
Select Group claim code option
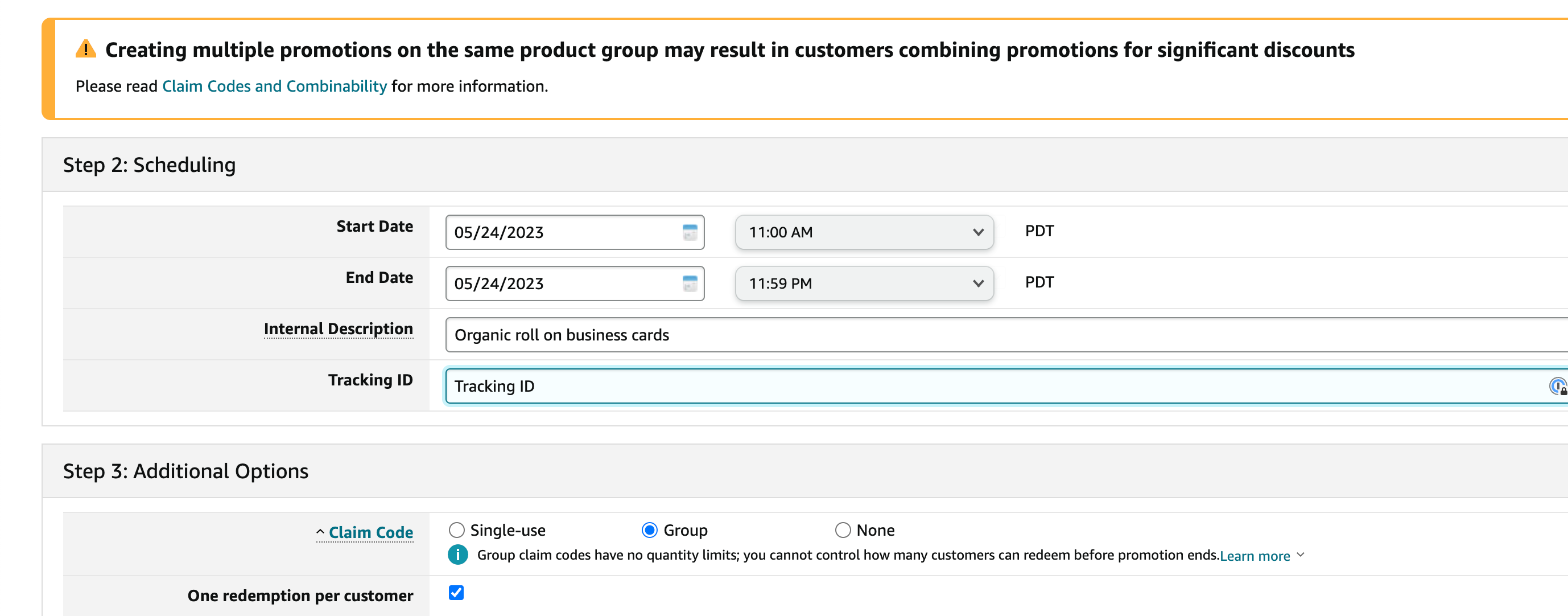click(x=650, y=530)
